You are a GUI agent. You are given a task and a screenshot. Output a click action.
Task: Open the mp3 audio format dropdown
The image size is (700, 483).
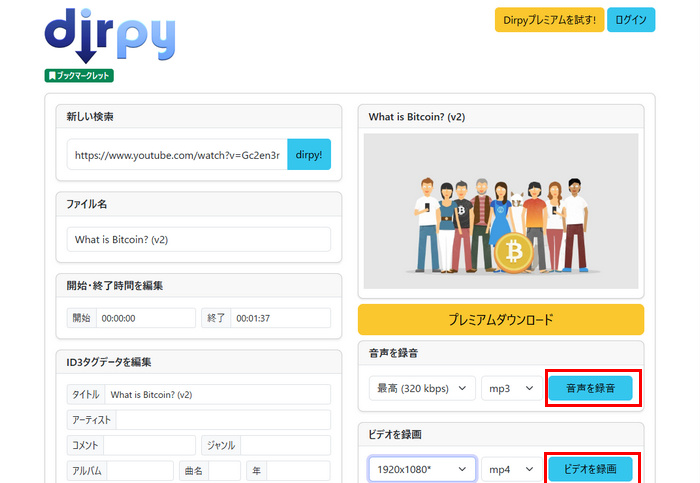pyautogui.click(x=512, y=388)
